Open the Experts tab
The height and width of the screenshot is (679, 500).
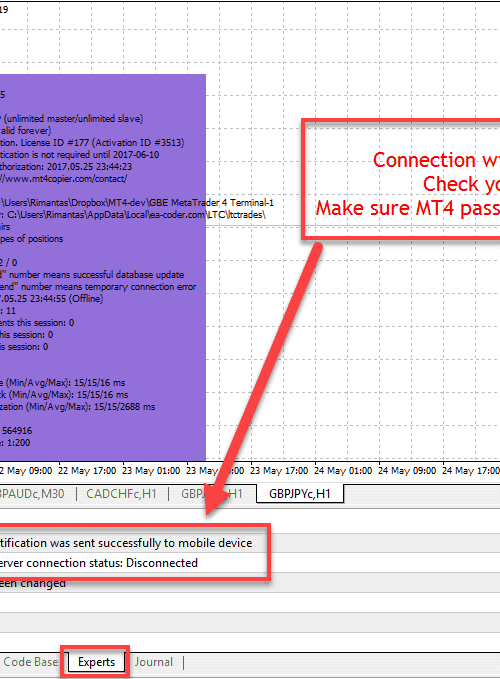tap(96, 662)
